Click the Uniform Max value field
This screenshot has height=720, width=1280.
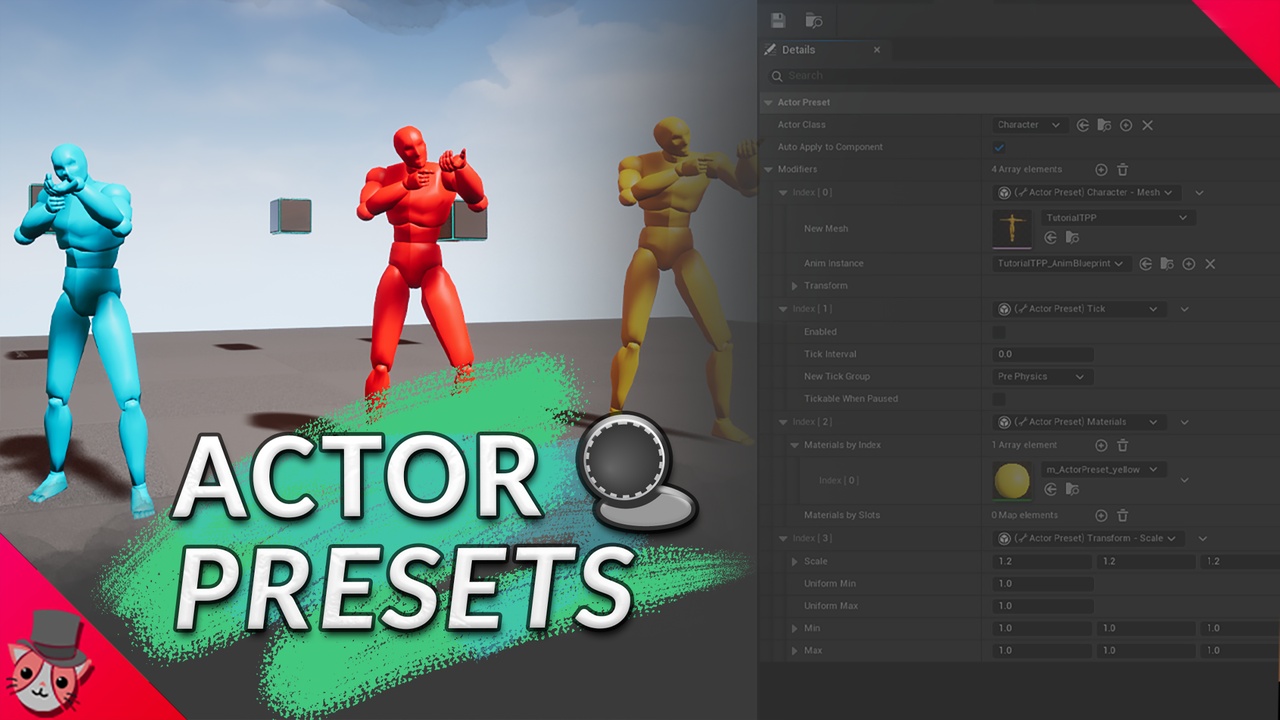(1043, 606)
